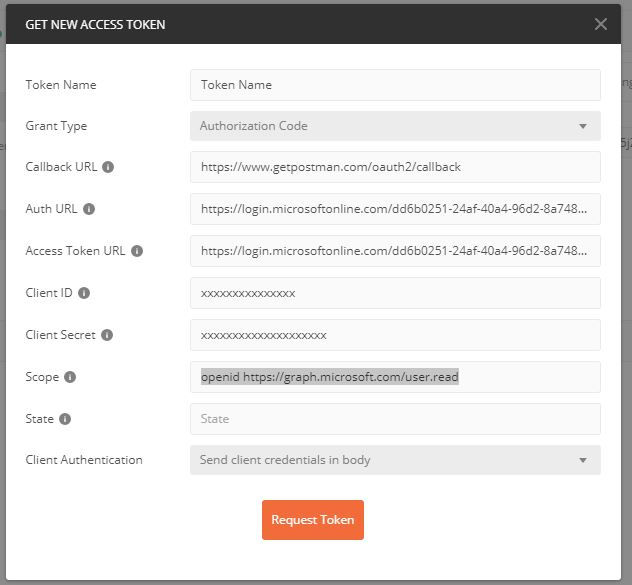
Task: Click the Auth URL info icon
Action: point(89,209)
